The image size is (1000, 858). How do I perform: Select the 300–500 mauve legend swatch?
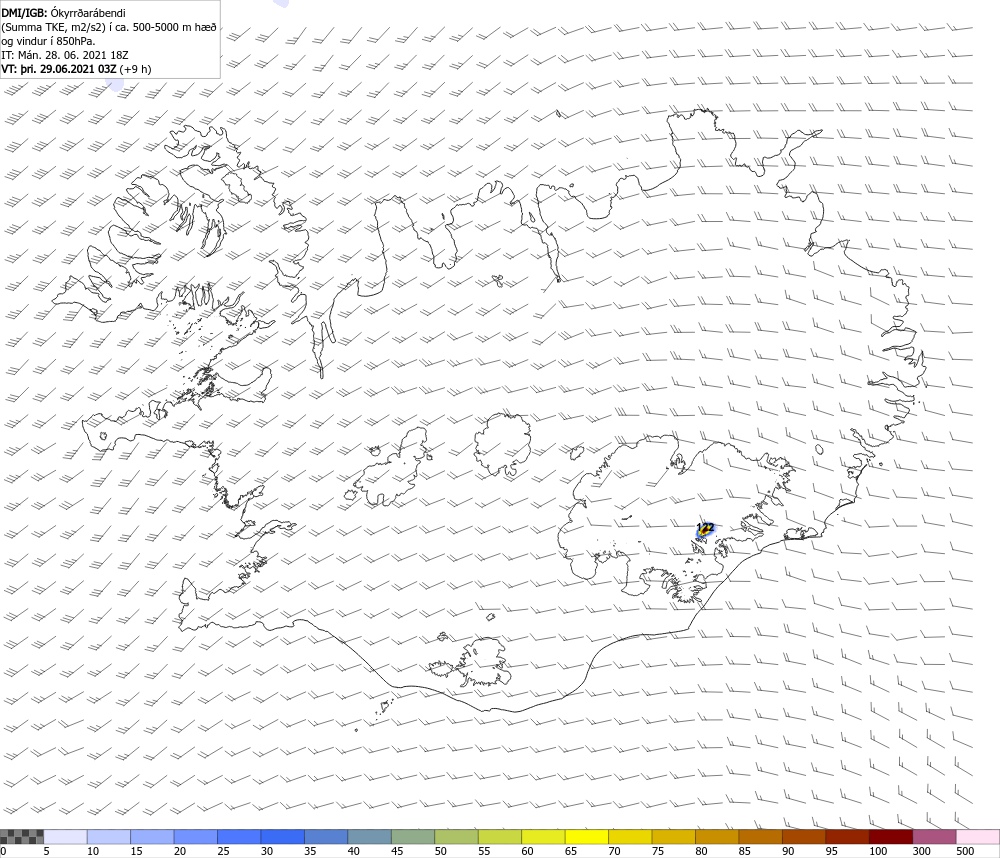(x=934, y=837)
